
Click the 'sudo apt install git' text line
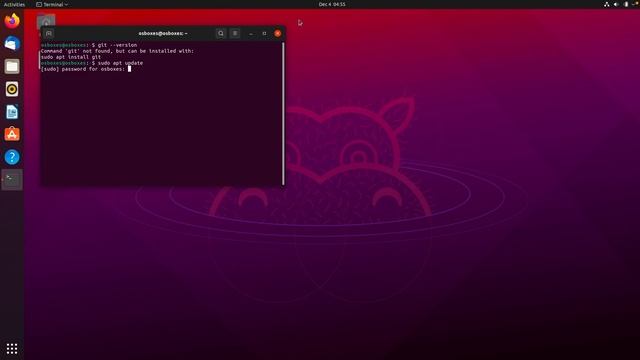coord(71,57)
